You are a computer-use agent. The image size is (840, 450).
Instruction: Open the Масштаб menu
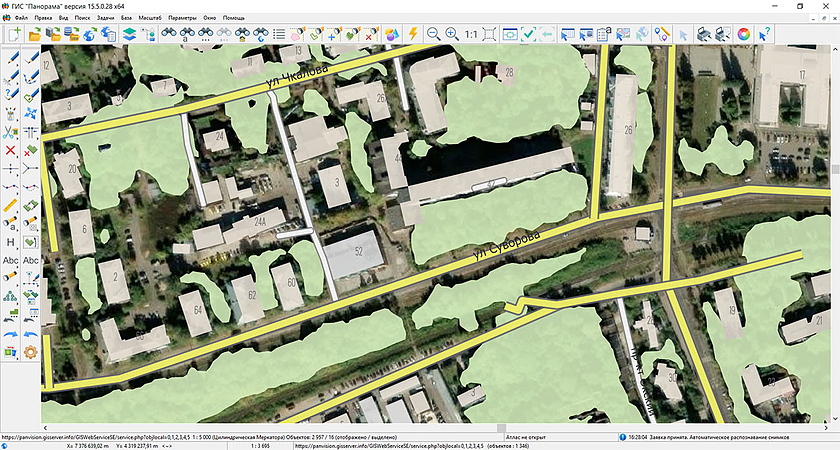tap(148, 18)
